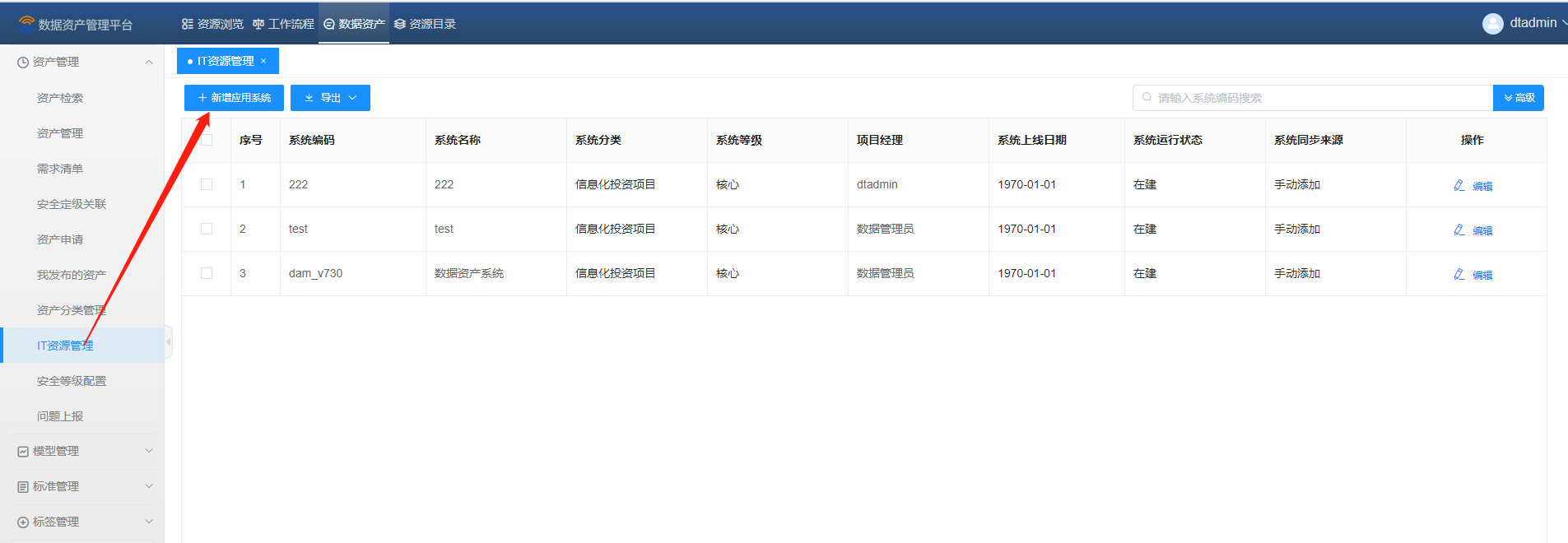Viewport: 1568px width, 543px height.
Task: Expand the 标准管理 menu chevron
Action: pyautogui.click(x=149, y=486)
